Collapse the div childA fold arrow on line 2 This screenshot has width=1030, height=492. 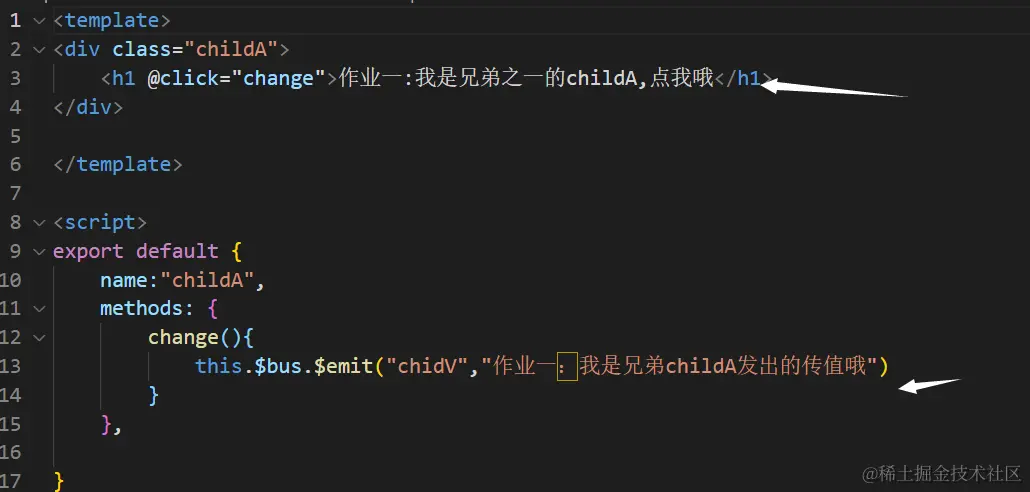pos(38,49)
